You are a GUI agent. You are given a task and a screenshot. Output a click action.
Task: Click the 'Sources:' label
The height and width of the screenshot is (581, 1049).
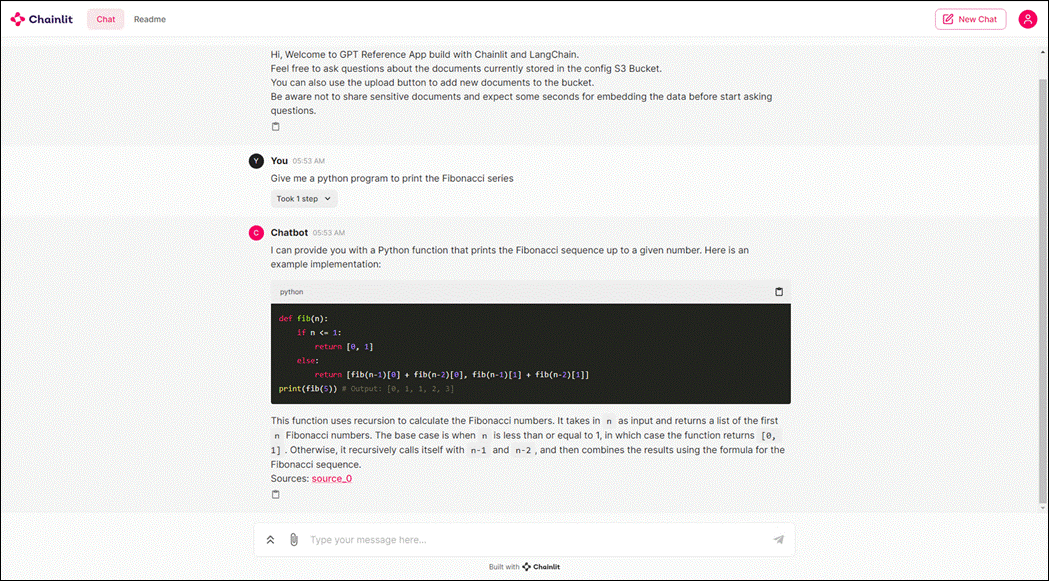[290, 479]
